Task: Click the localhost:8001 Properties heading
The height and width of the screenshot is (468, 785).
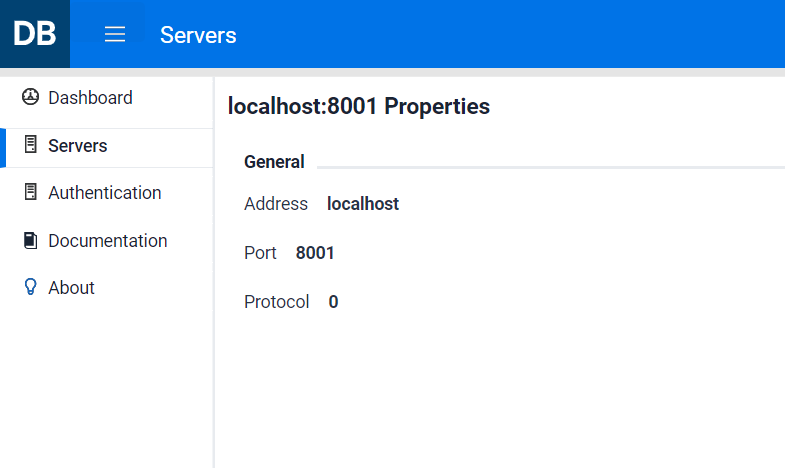Action: coord(359,106)
